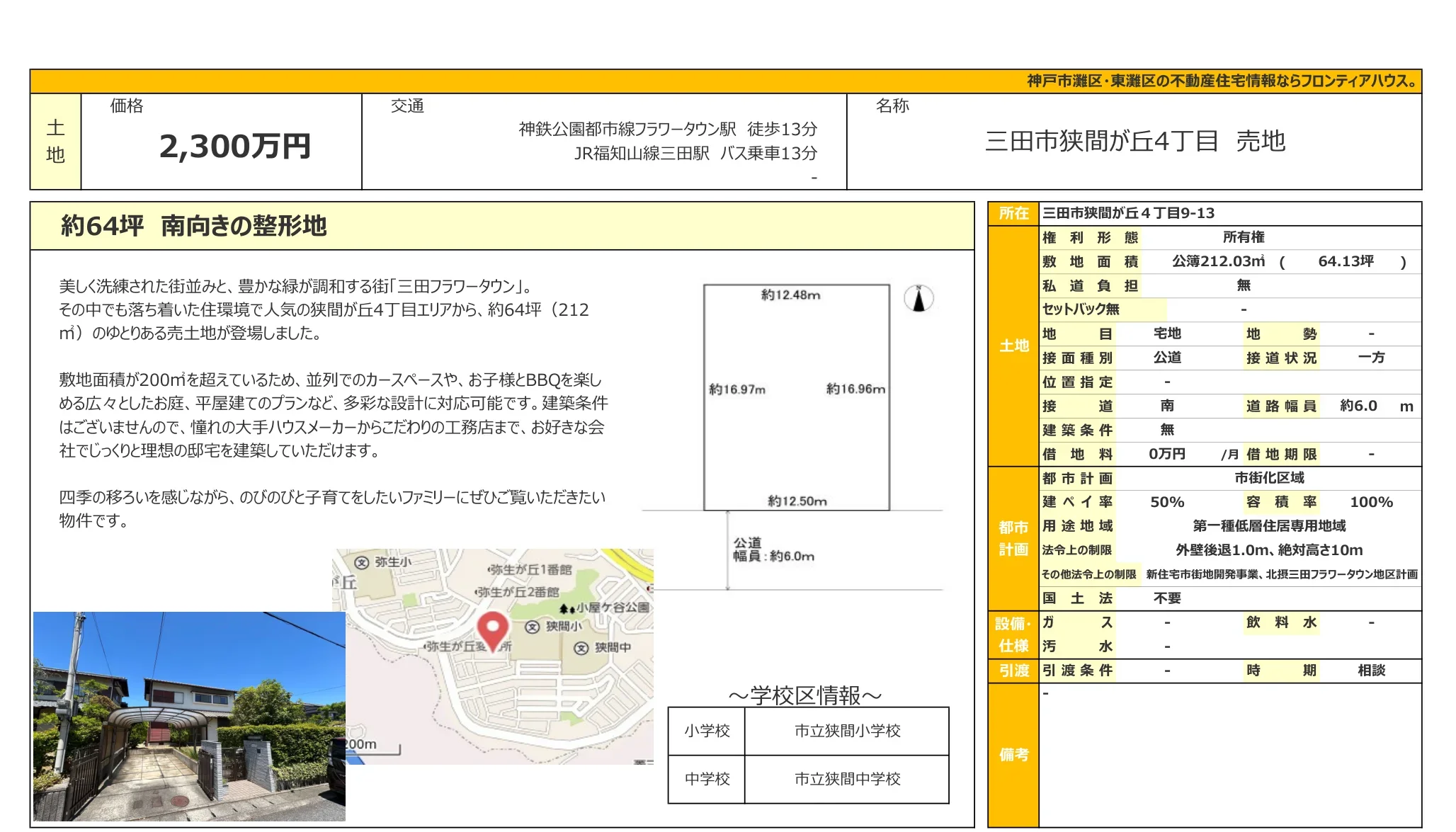Click the JR福知山線三田駅 バス乗車13分 line
1456x832 pixels.
695,153
